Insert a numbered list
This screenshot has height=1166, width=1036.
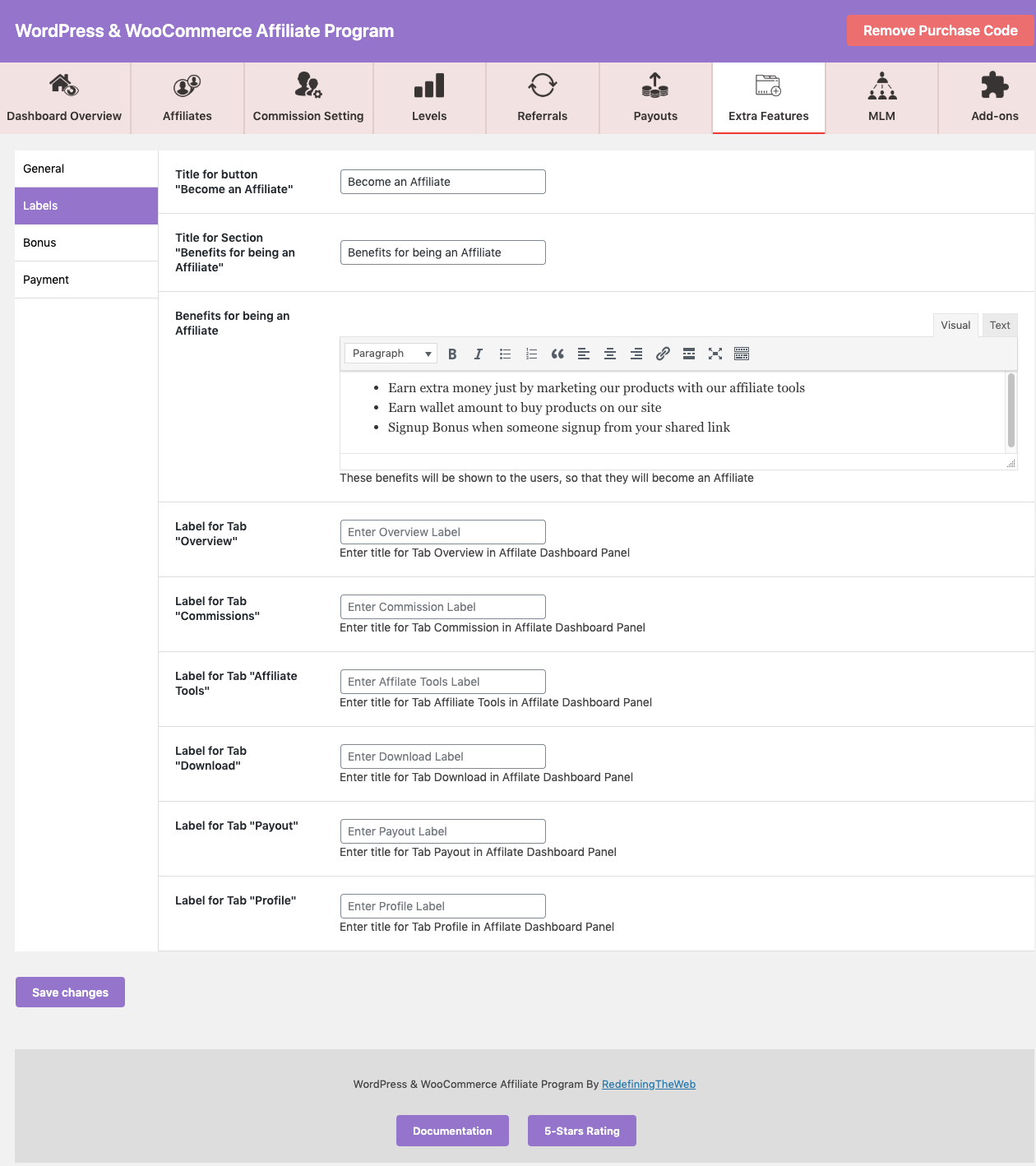click(531, 354)
